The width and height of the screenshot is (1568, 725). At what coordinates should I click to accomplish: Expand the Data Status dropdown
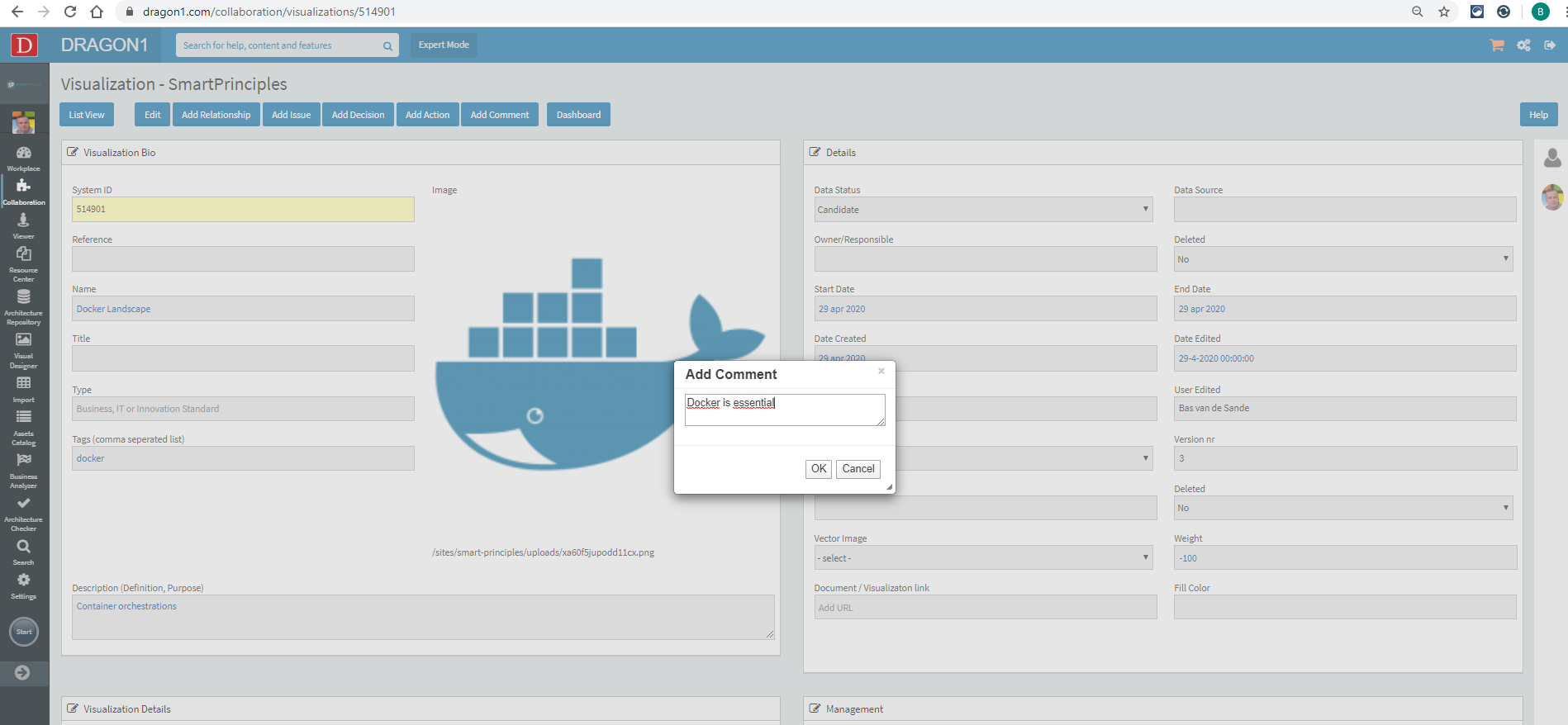tap(984, 210)
